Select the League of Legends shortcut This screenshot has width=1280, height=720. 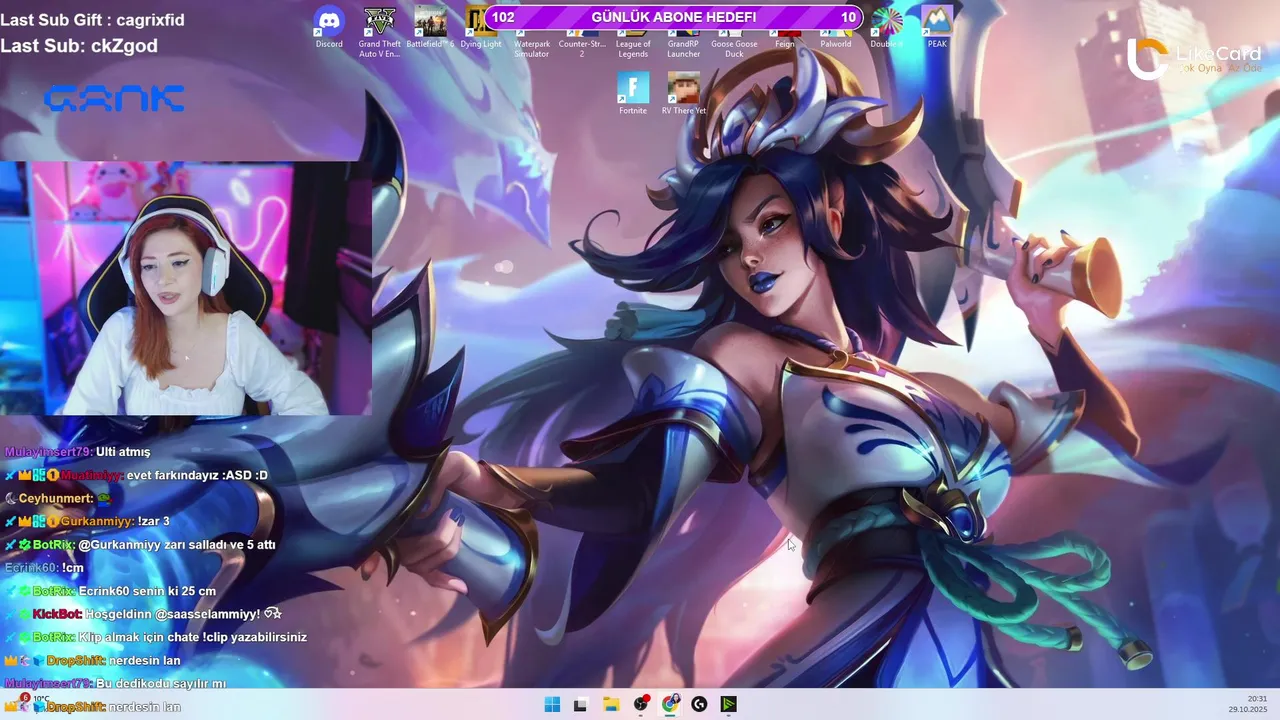click(x=633, y=44)
